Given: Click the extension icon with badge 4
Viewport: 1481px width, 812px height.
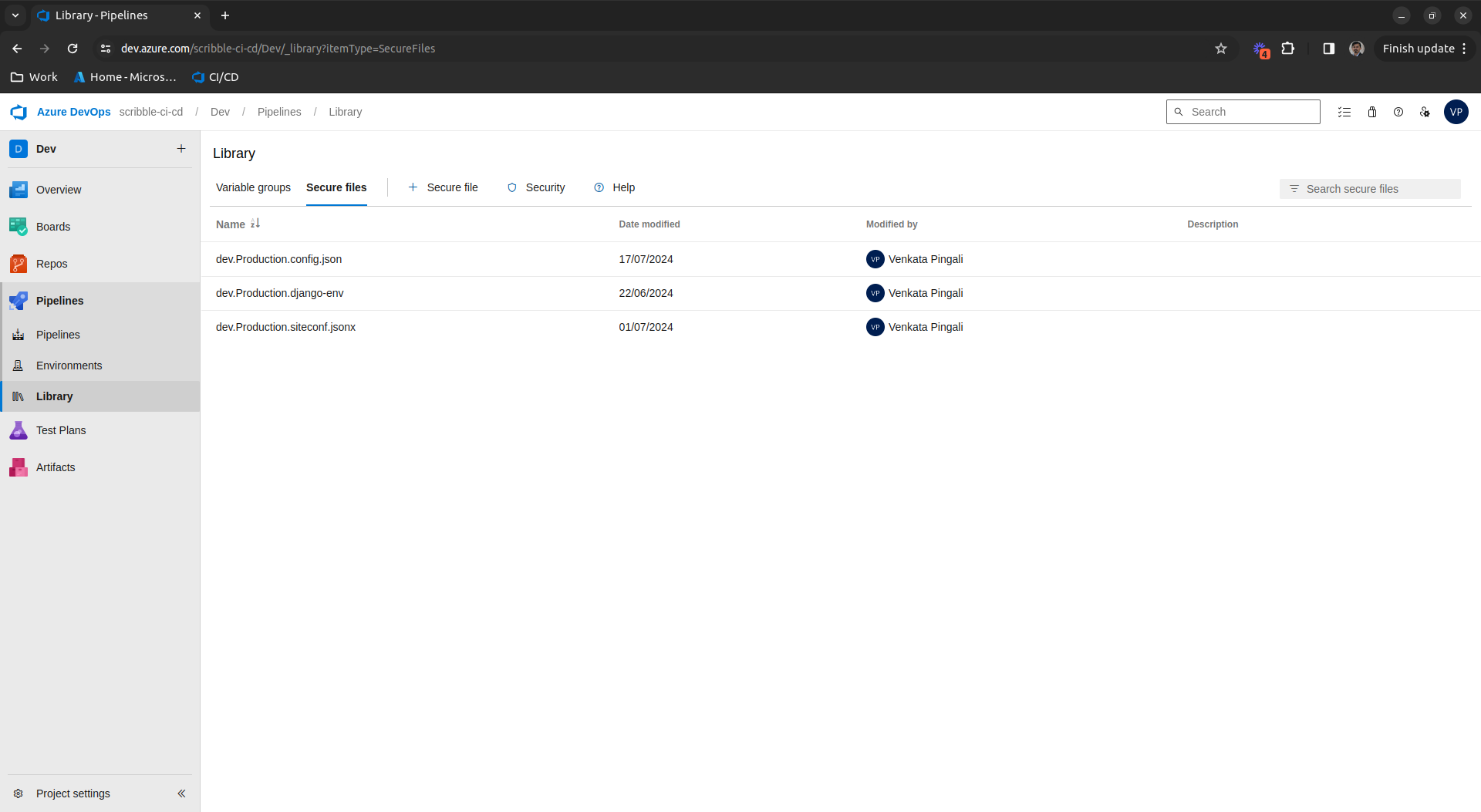Looking at the screenshot, I should [1261, 50].
